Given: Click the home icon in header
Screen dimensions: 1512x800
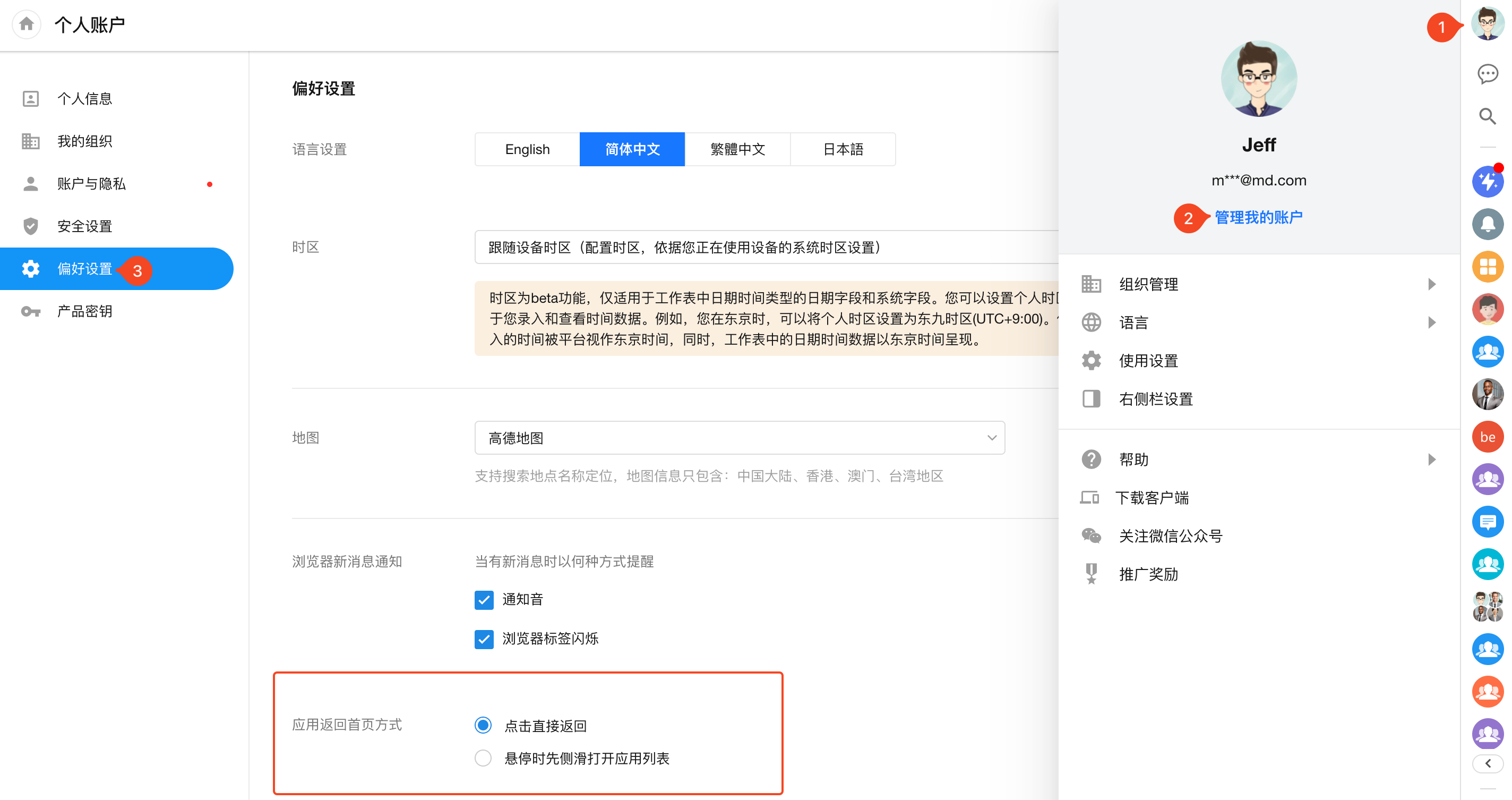Looking at the screenshot, I should point(27,24).
